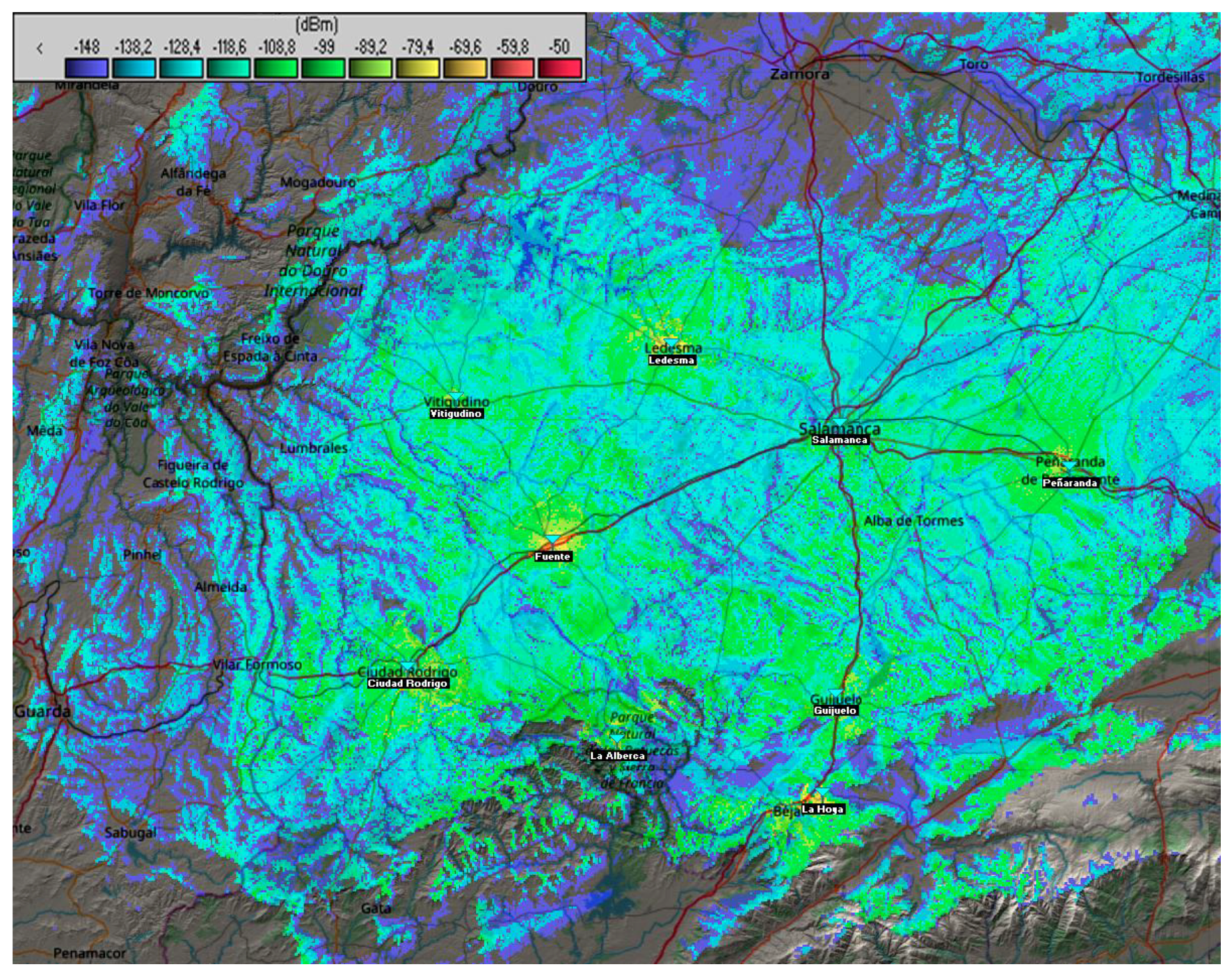This screenshot has height=976, width=1232.
Task: Select the -79,4 dBm yellow swatch
Action: pos(417,68)
